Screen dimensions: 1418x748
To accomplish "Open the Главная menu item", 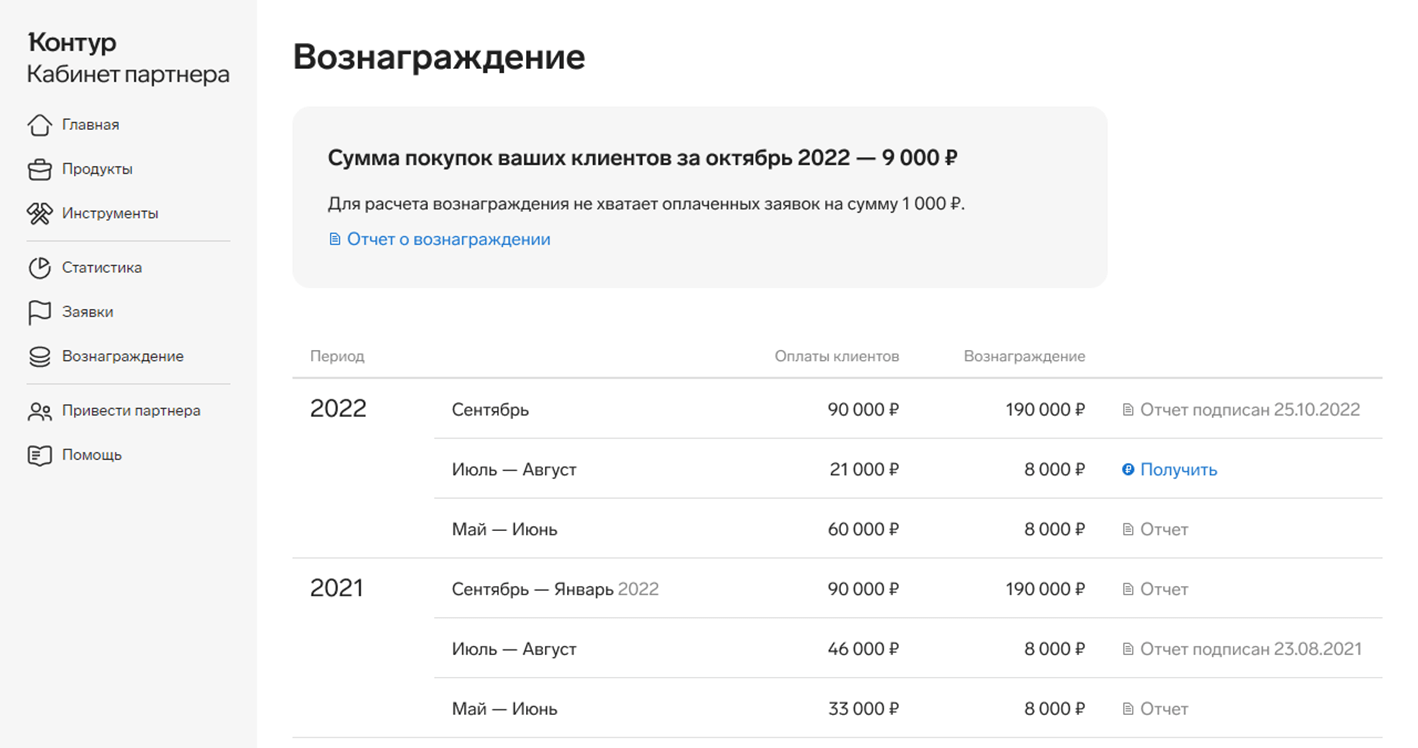I will (90, 125).
